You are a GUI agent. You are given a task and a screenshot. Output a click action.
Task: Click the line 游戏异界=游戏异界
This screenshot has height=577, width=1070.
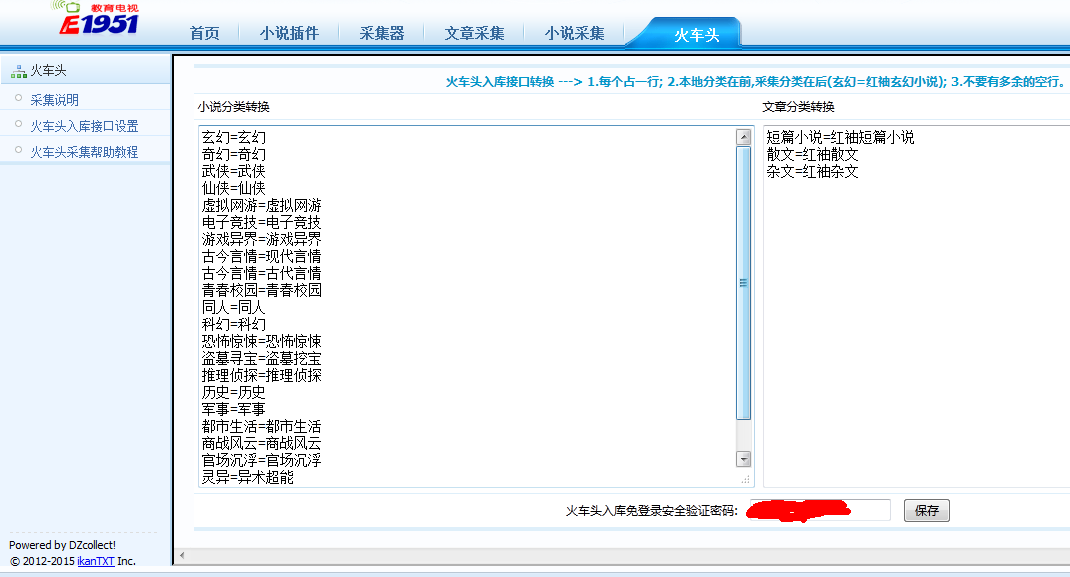click(x=261, y=239)
